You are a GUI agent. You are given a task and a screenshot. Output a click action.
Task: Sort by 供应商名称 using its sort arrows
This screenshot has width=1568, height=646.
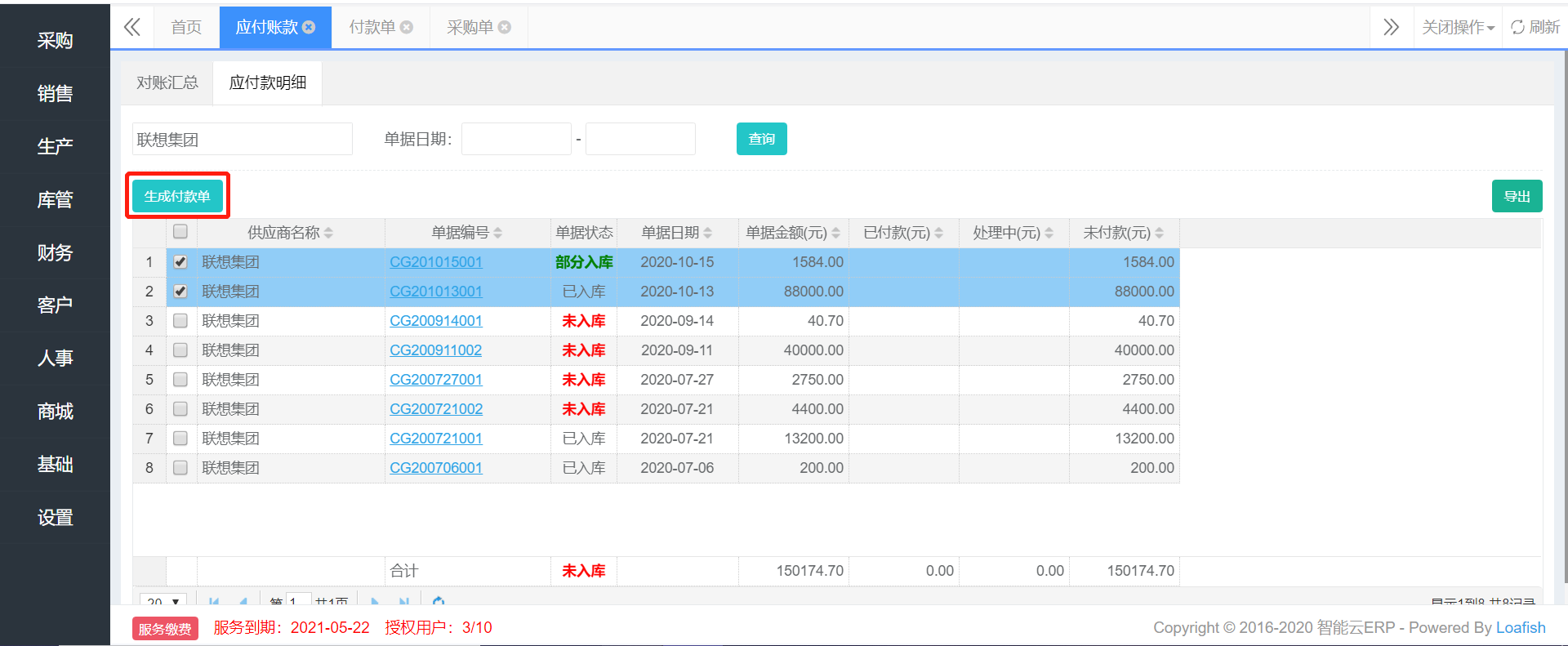(328, 233)
